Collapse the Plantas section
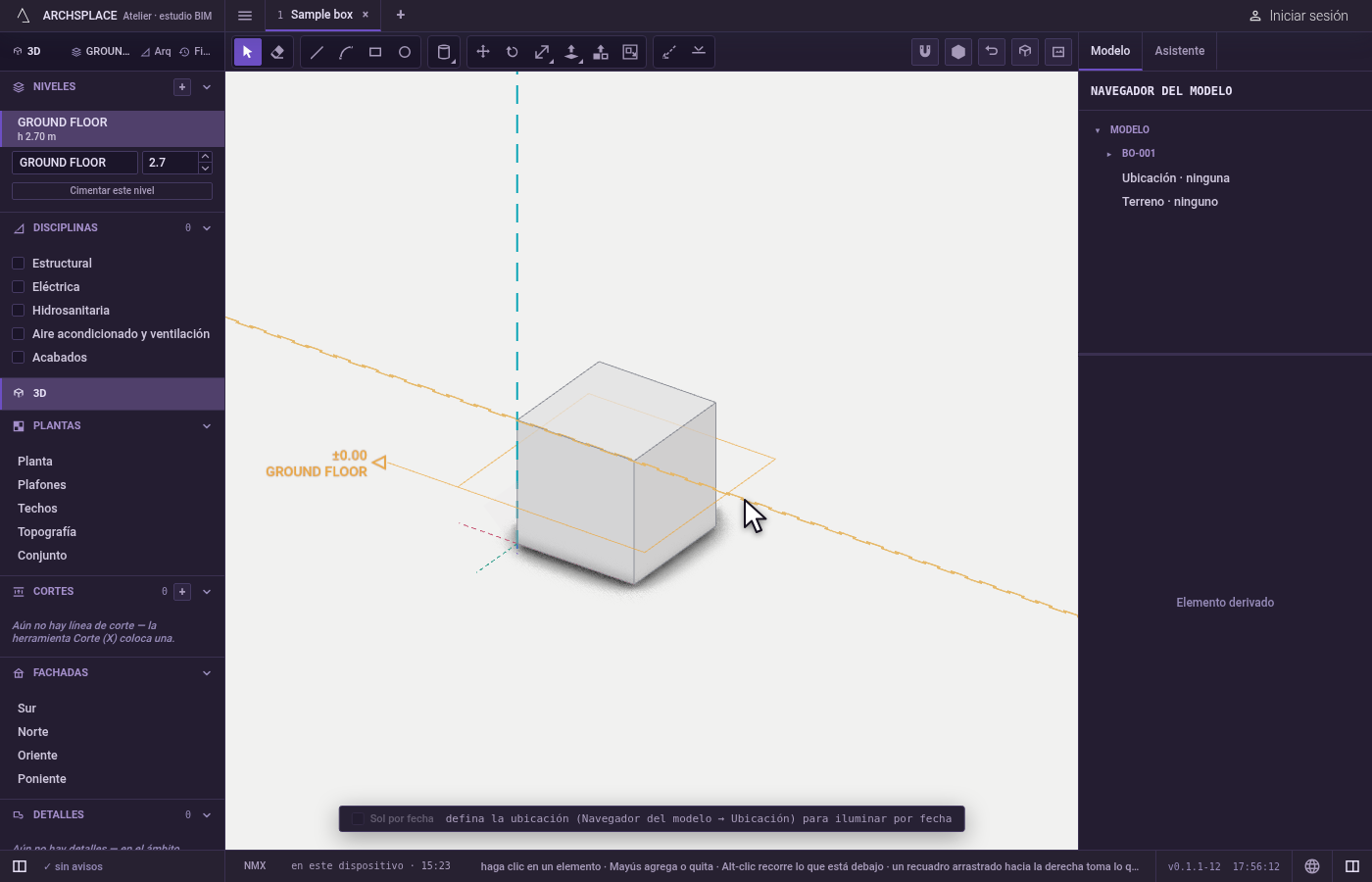 tap(207, 426)
